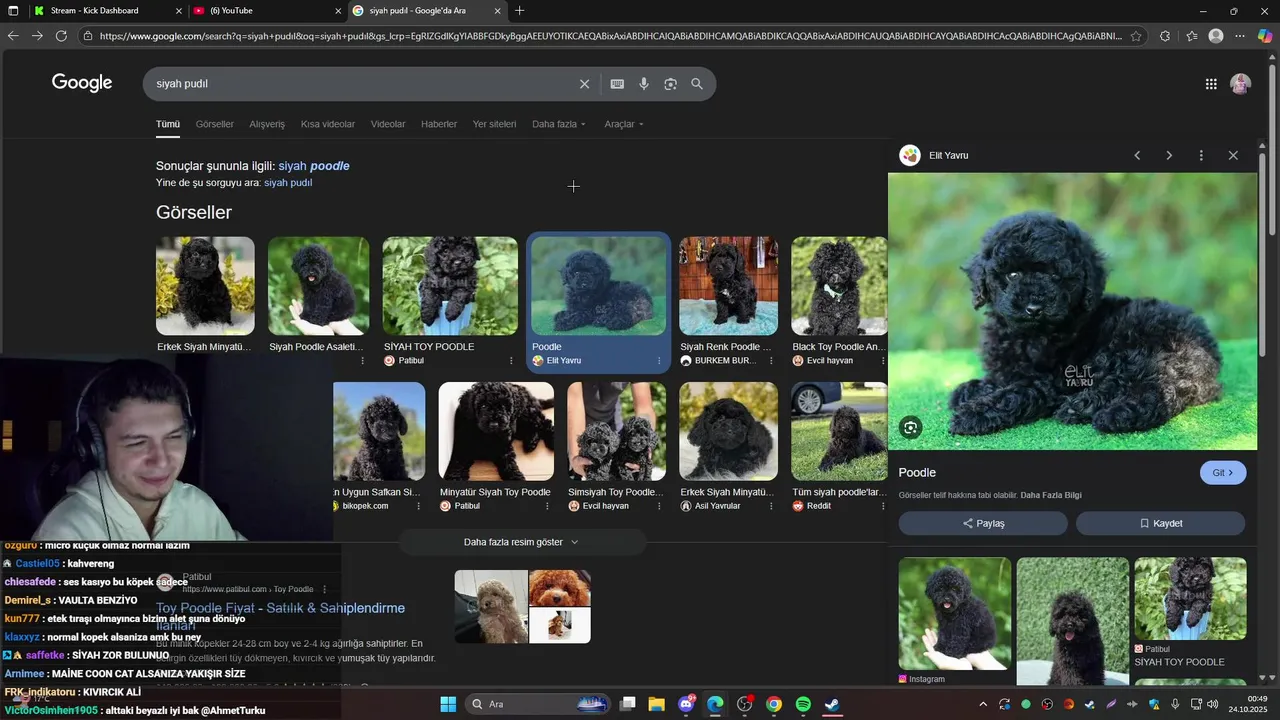The image size is (1280, 720).
Task: Close the siyah pudıl Google tab
Action: (x=498, y=10)
